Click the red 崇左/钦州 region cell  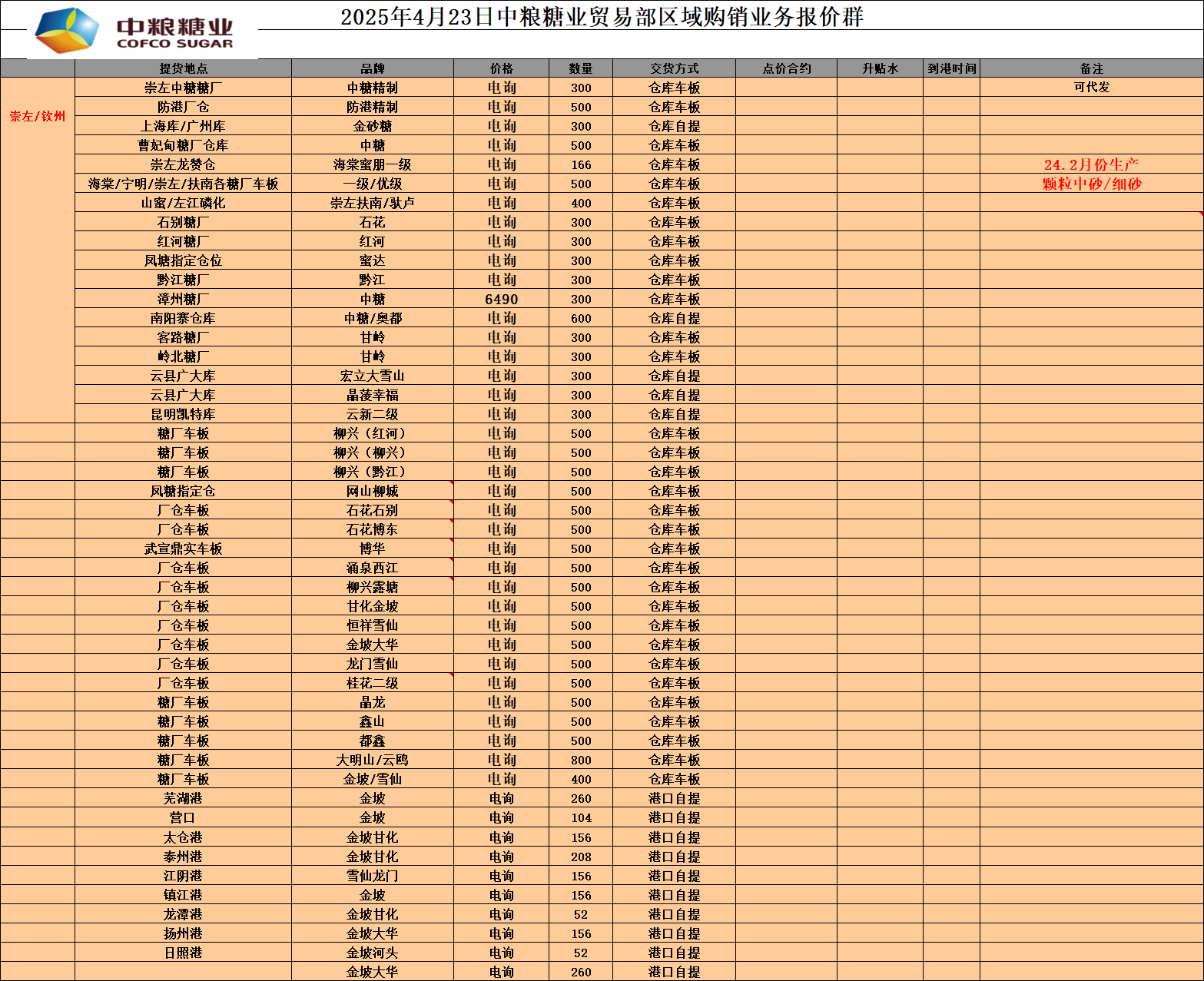point(38,116)
